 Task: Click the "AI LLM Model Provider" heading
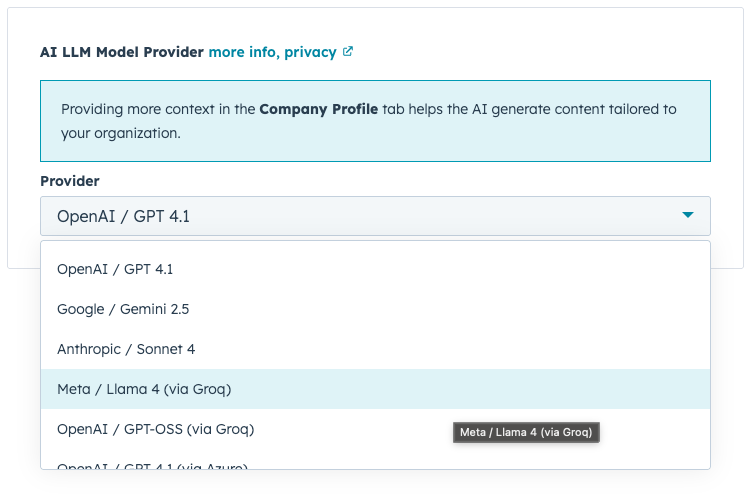point(122,52)
